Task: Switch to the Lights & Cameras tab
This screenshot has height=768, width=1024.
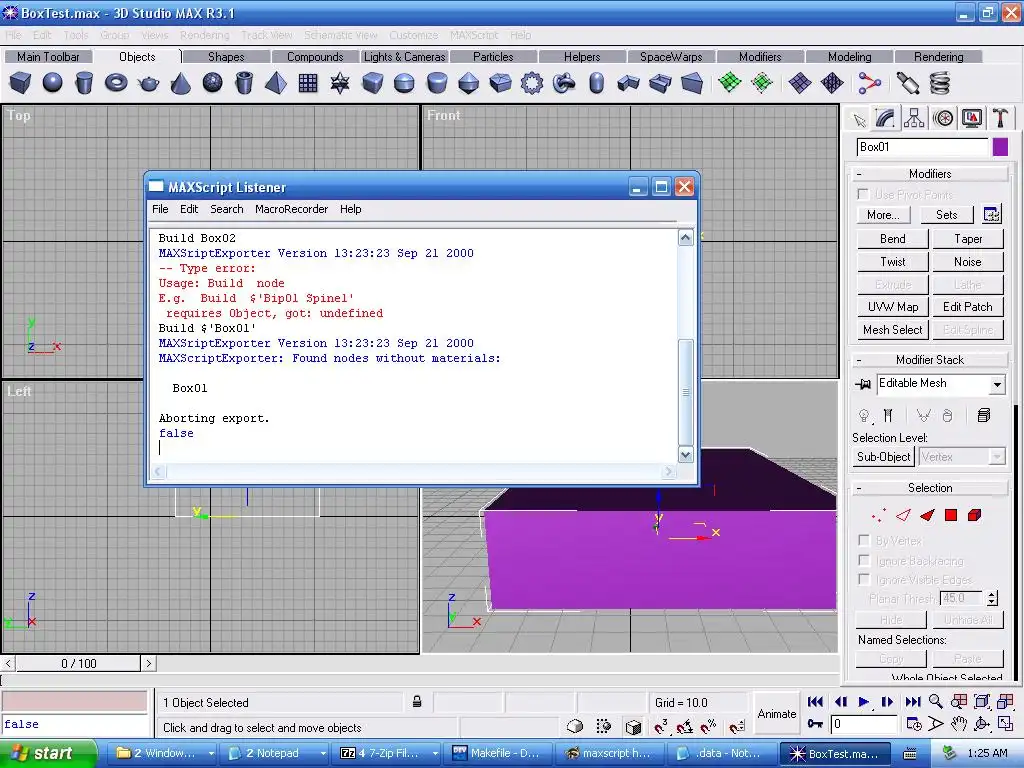Action: [404, 57]
